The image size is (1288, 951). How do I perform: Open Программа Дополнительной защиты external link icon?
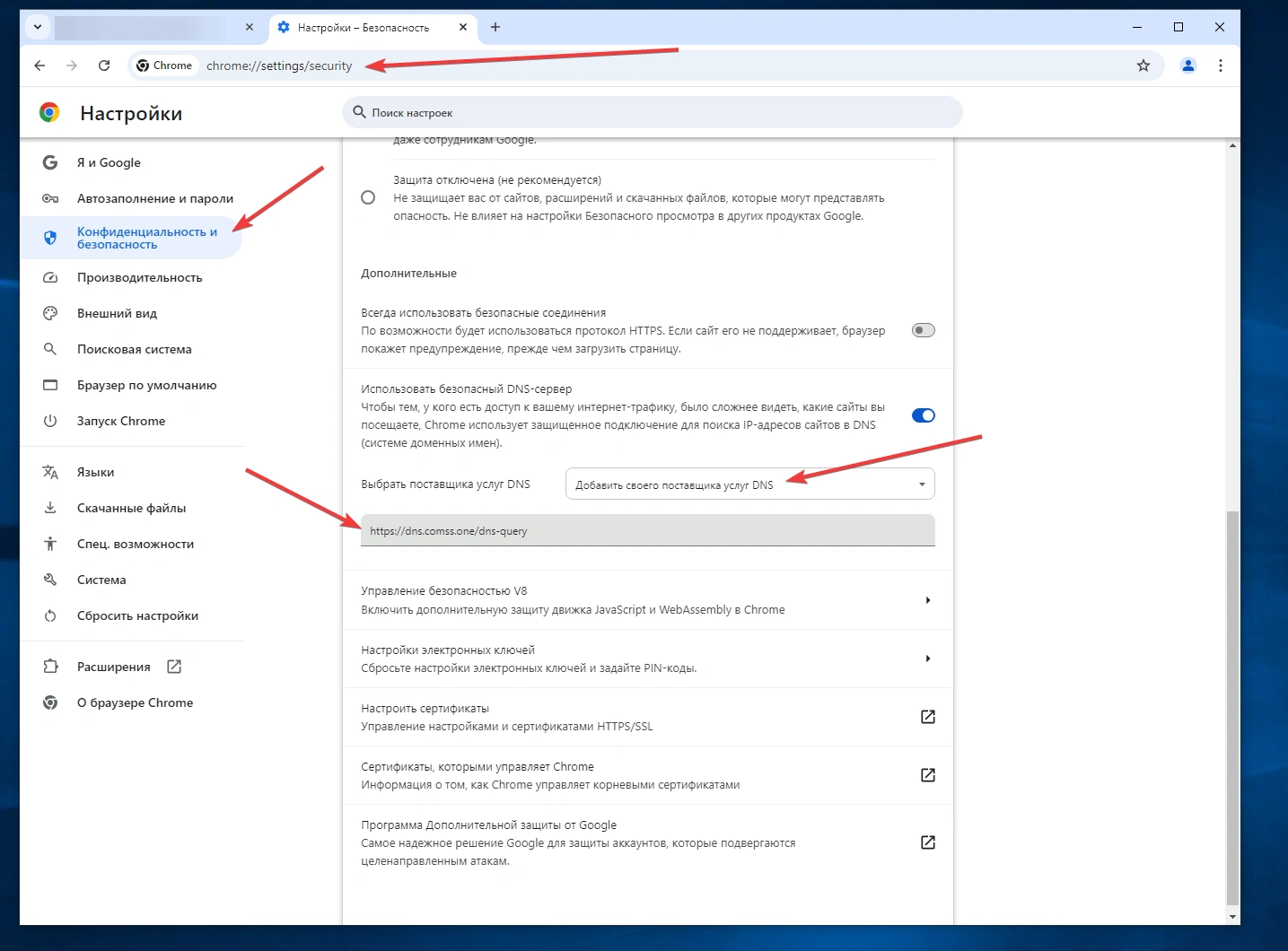click(x=928, y=842)
